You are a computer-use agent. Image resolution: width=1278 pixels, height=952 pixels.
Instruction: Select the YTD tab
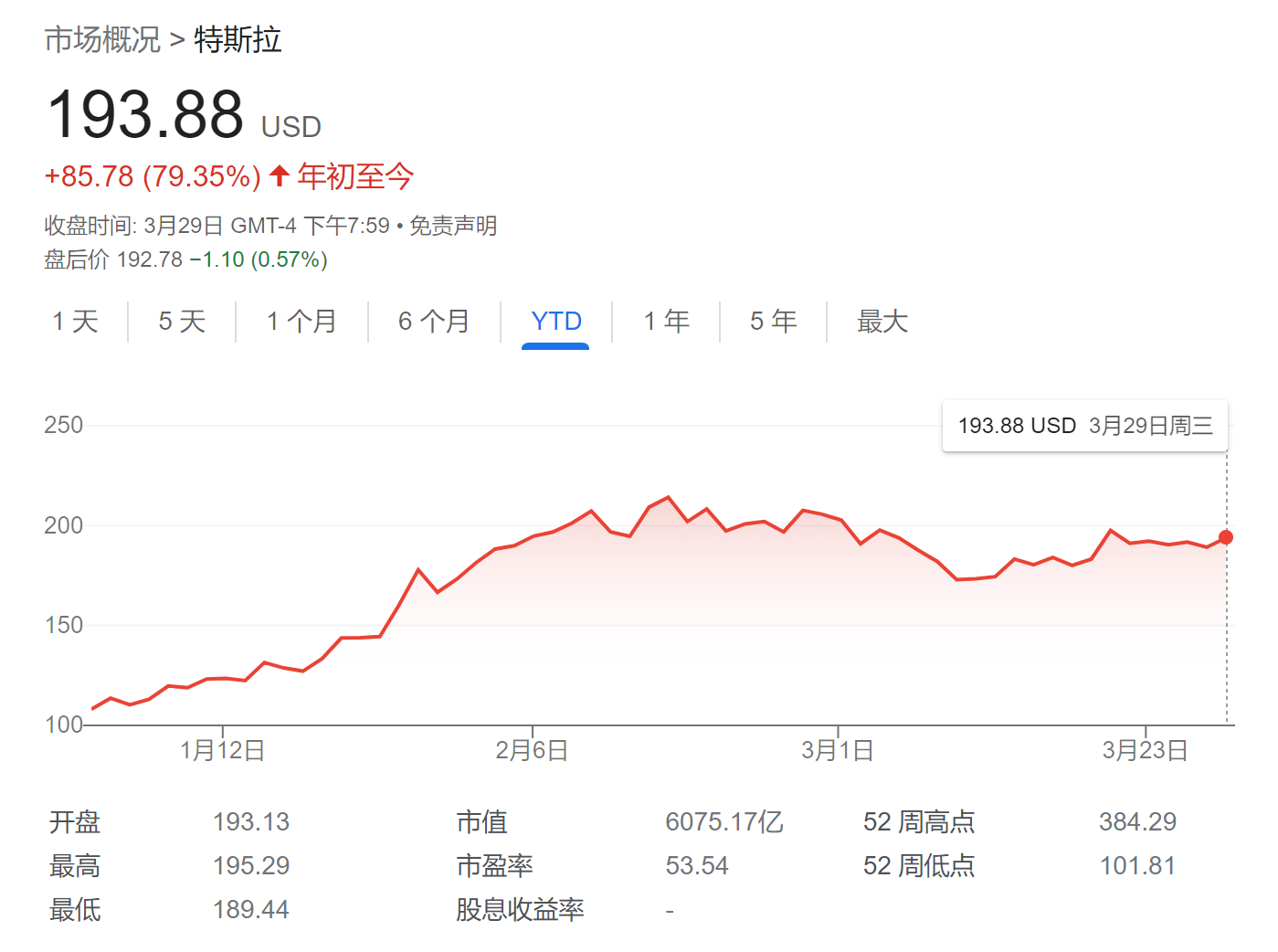[x=555, y=322]
